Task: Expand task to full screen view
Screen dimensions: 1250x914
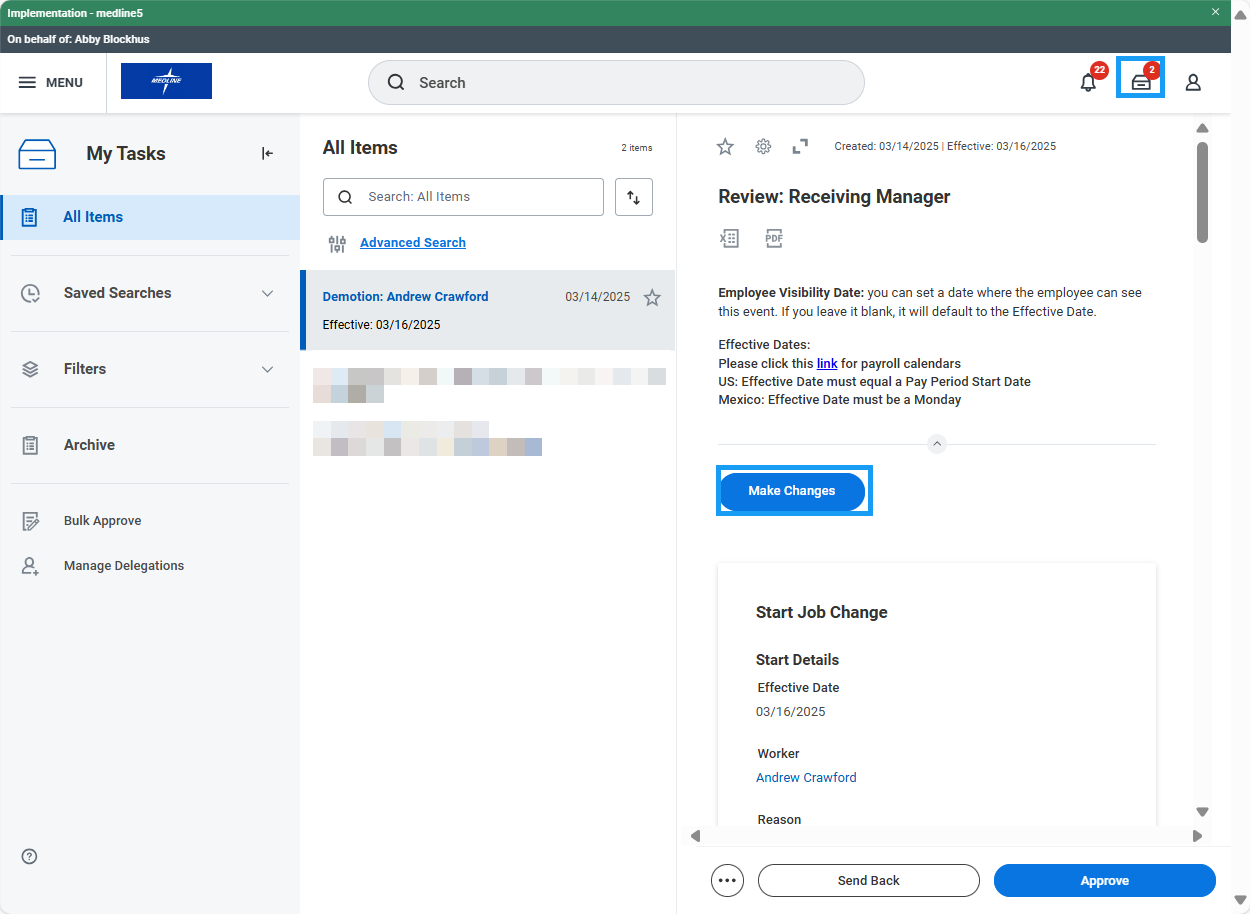Action: coord(800,147)
